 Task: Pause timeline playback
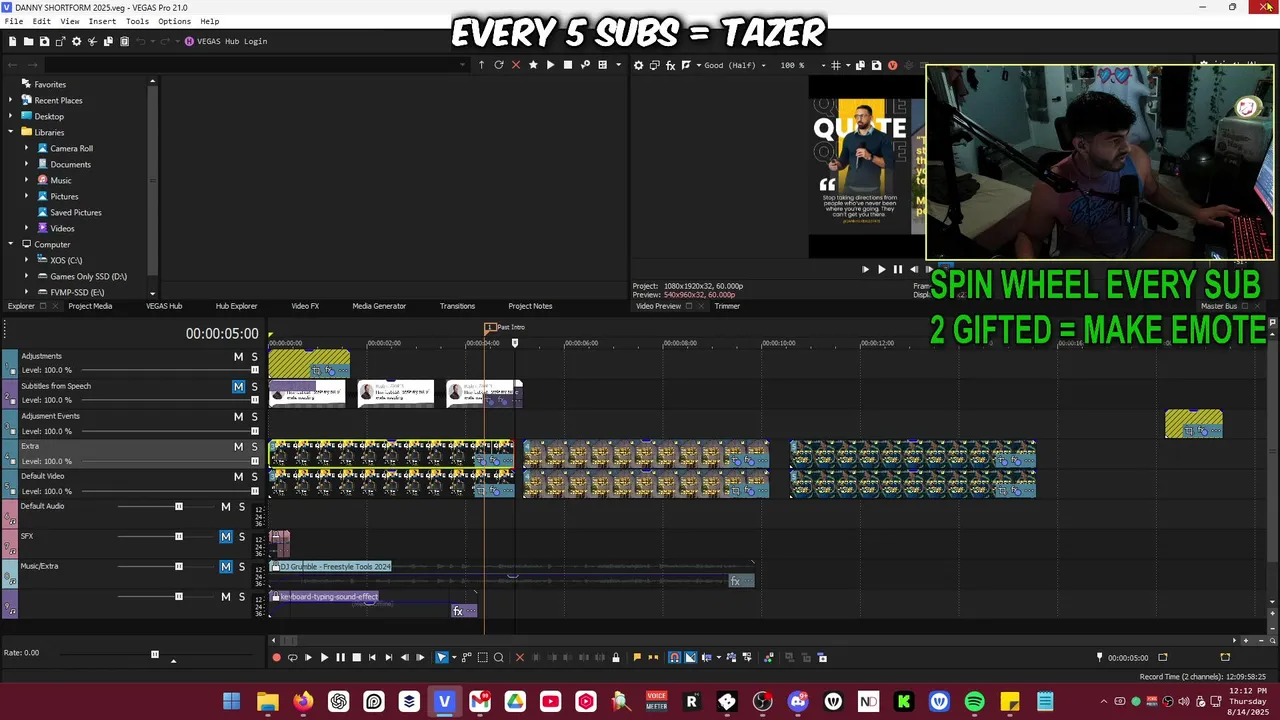coord(340,657)
